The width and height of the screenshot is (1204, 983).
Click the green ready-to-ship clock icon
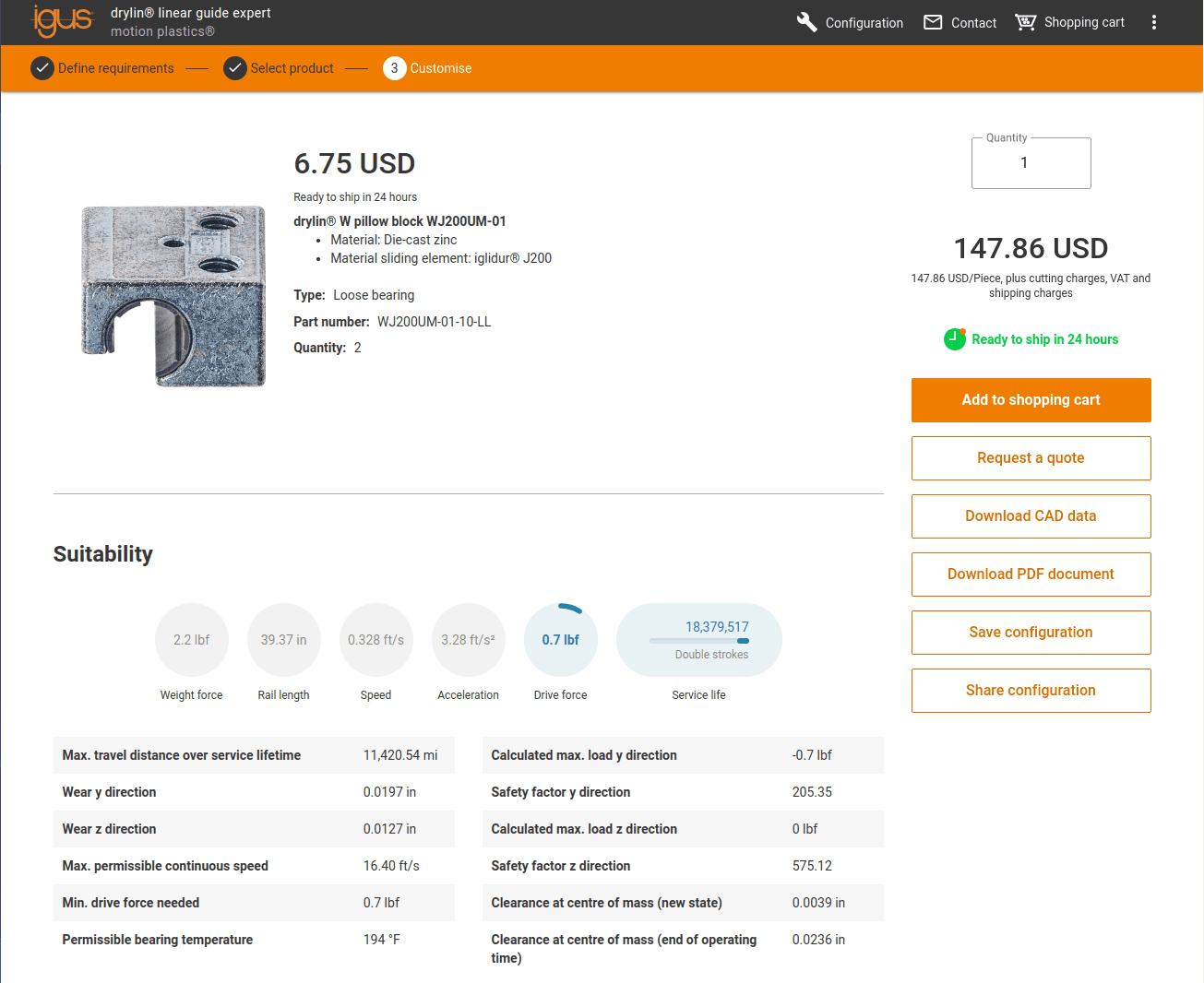[x=955, y=339]
